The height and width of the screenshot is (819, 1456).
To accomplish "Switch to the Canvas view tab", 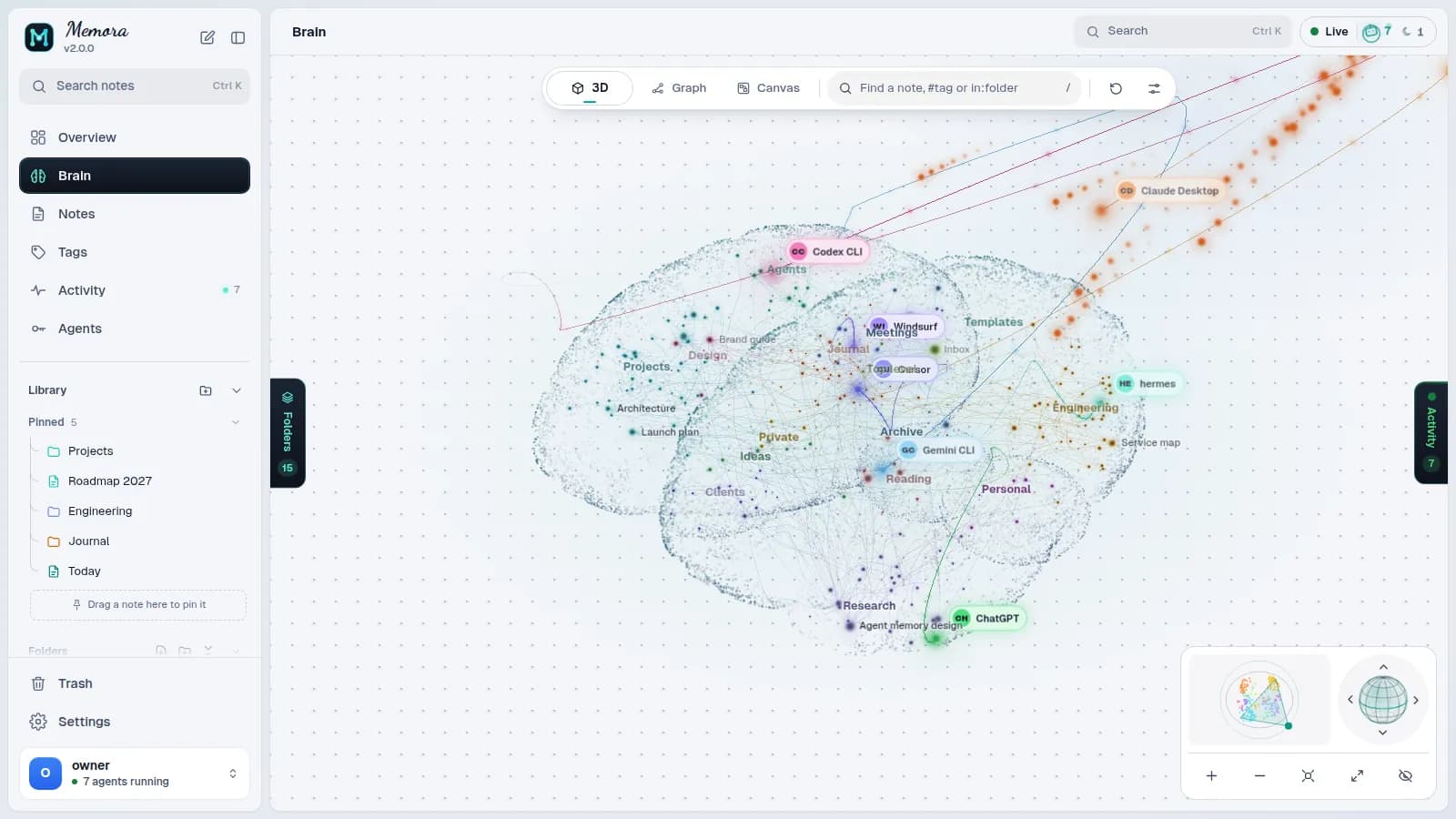I will pos(769,88).
